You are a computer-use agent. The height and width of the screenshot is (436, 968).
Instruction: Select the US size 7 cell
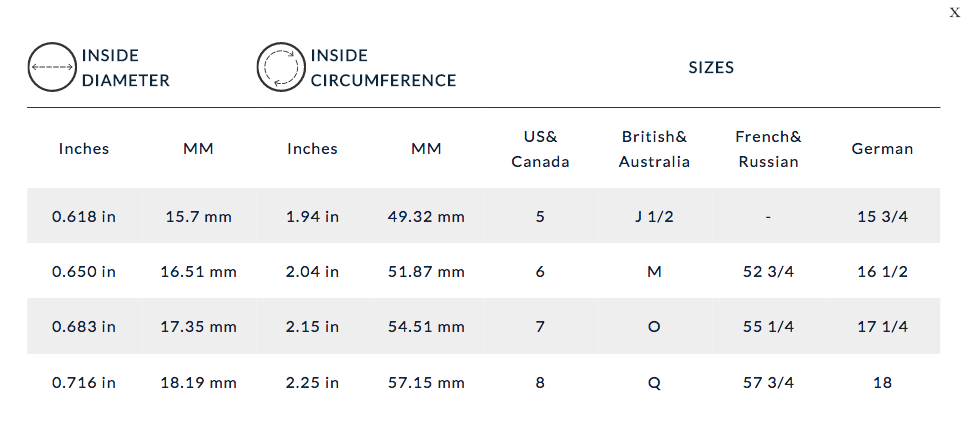click(540, 326)
